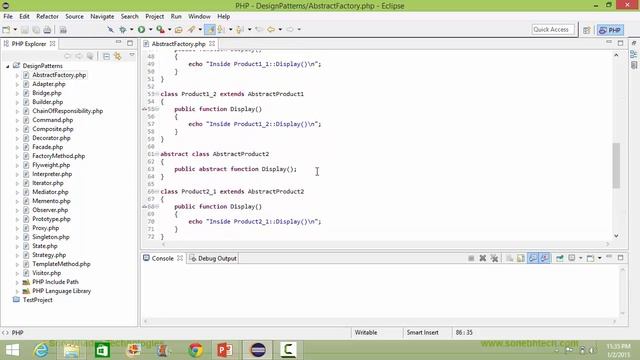Image resolution: width=640 pixels, height=360 pixels.
Task: Select the AbstractFactory.php editor tab
Action: 178,44
